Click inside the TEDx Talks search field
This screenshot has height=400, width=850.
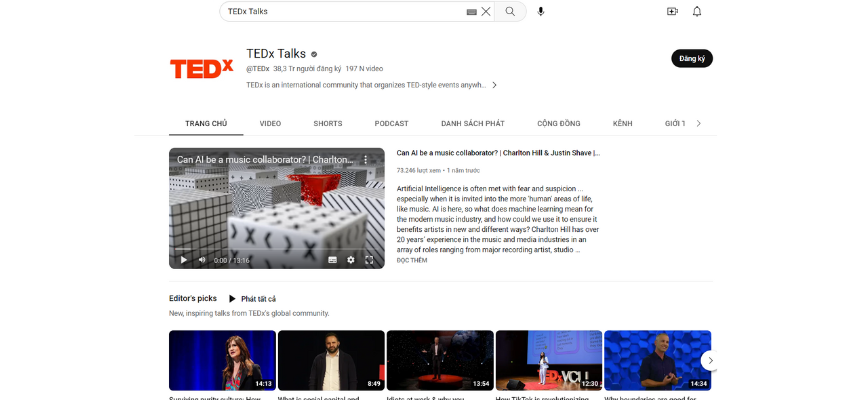point(344,11)
